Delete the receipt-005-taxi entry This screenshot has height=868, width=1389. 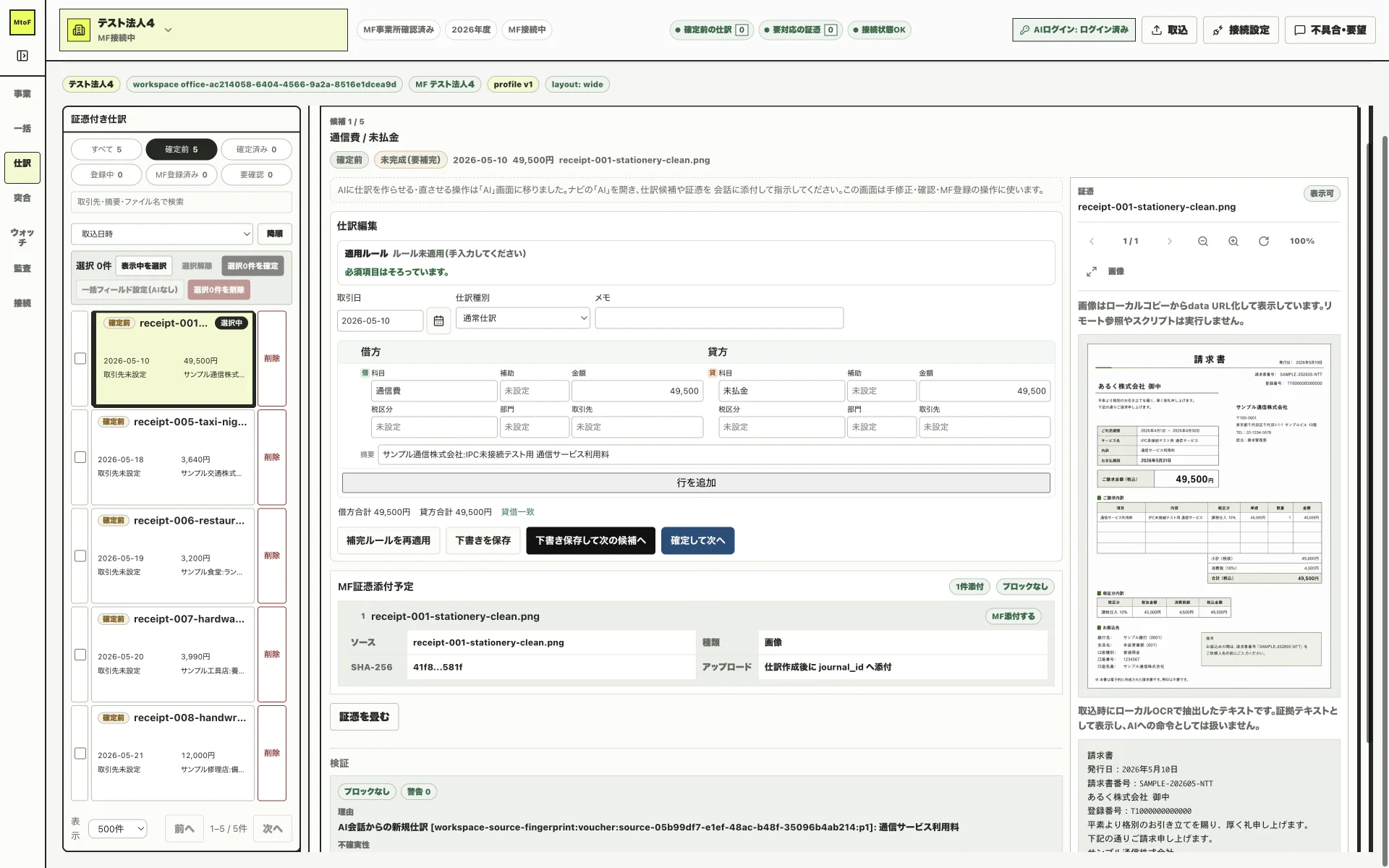pyautogui.click(x=272, y=457)
